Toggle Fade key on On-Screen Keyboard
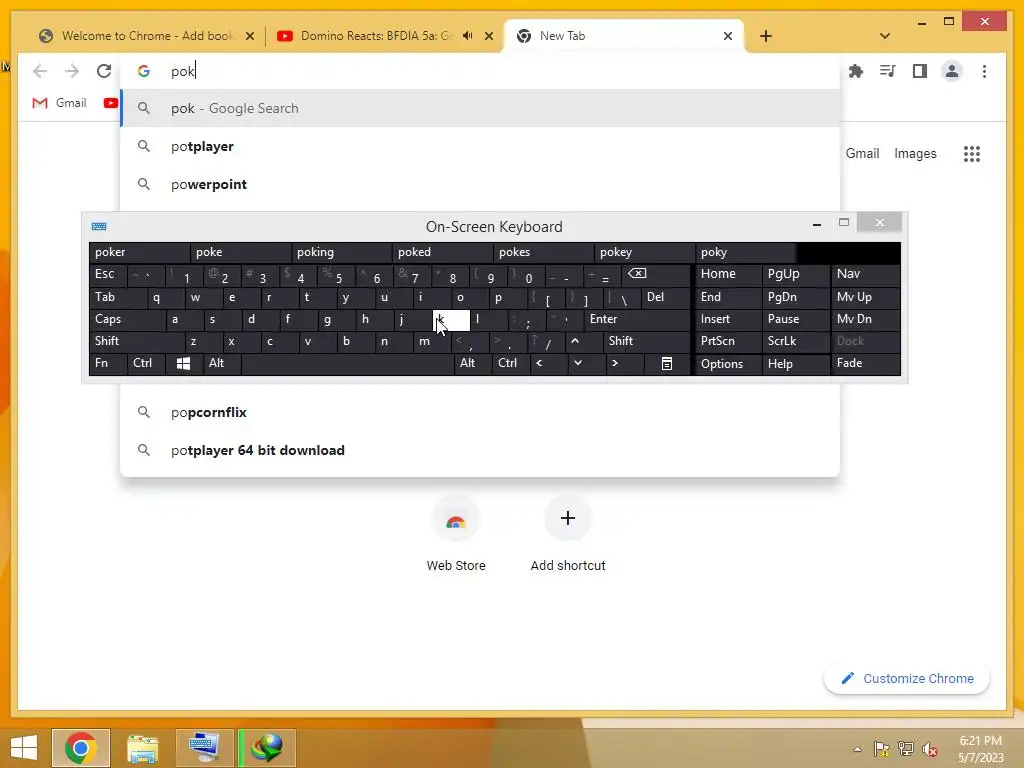Screen dimensions: 1024x768 coord(865,363)
